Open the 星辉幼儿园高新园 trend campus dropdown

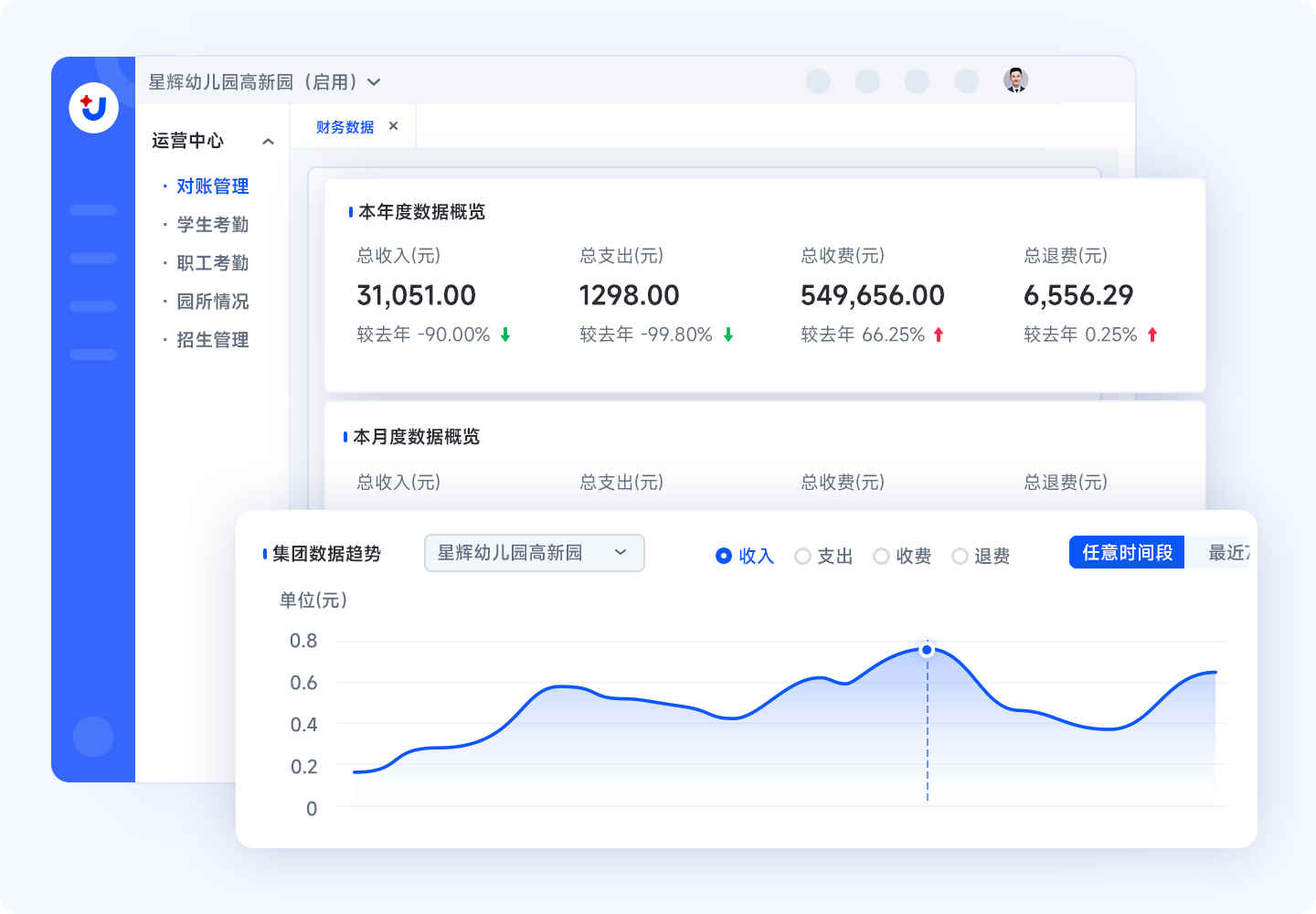pyautogui.click(x=535, y=553)
